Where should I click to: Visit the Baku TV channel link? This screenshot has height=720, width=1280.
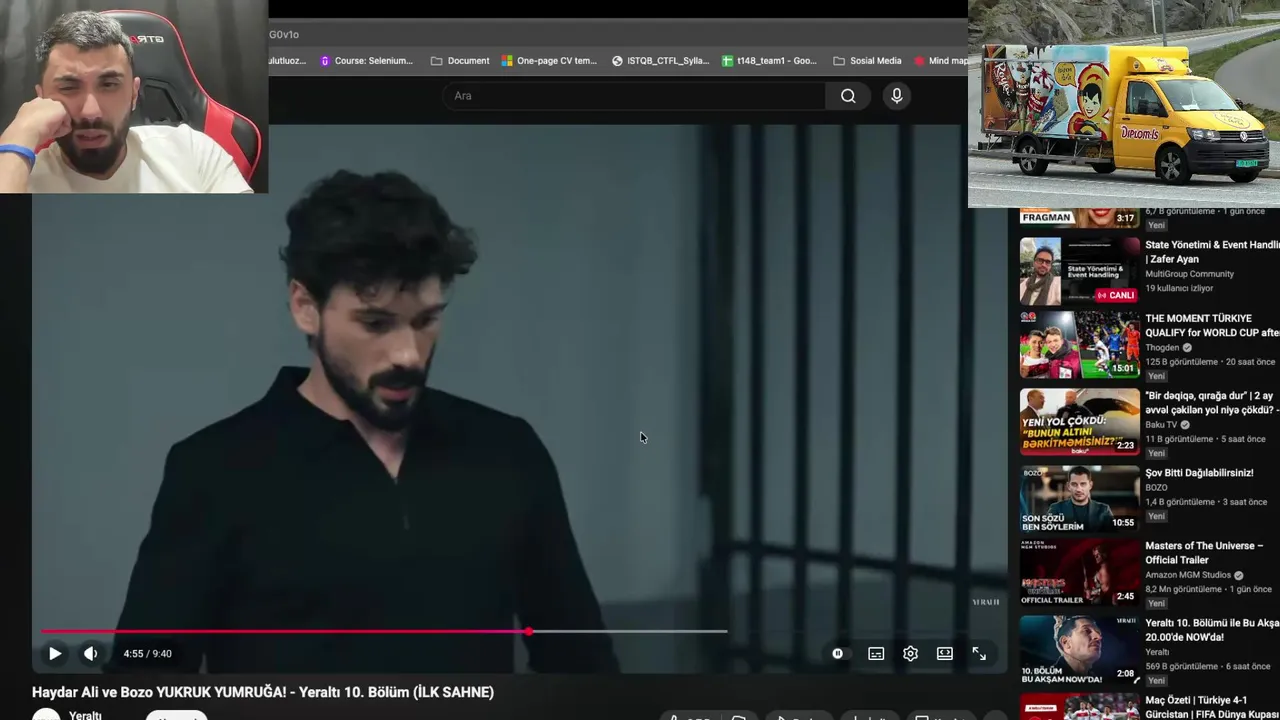click(x=1161, y=425)
